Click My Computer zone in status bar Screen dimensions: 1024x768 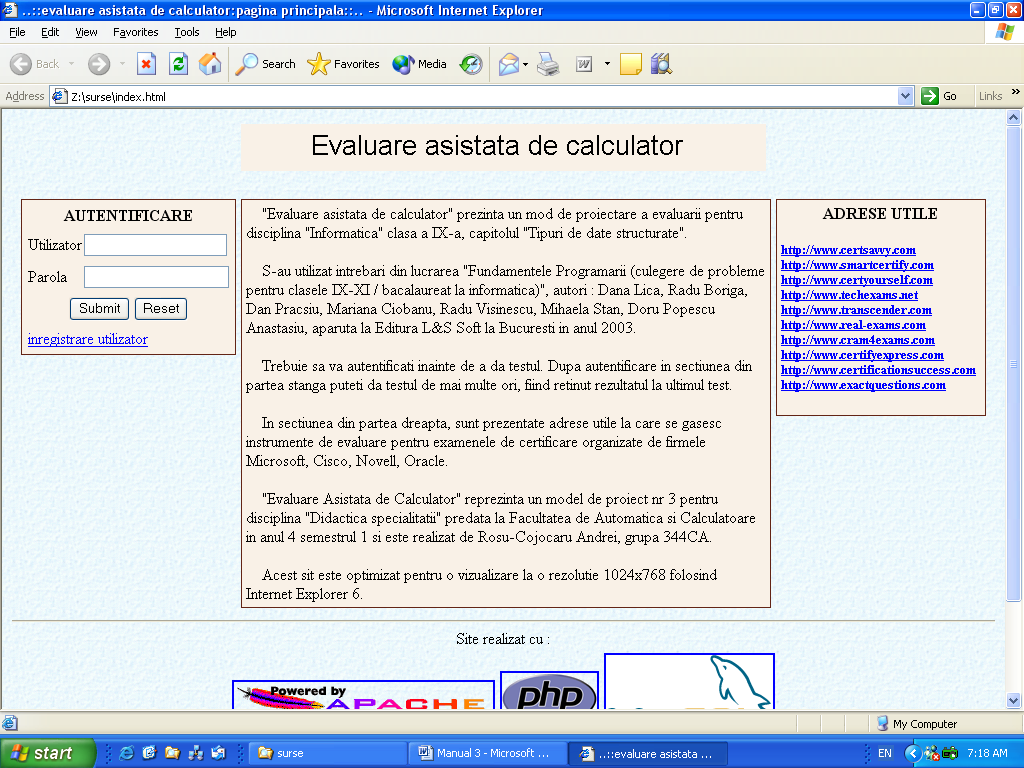point(916,724)
